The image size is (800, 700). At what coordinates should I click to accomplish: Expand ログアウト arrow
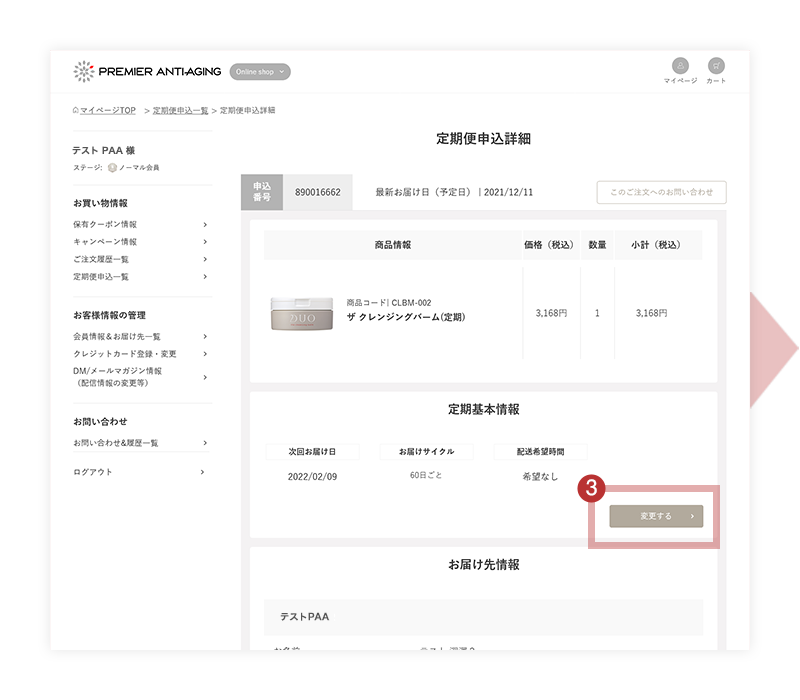click(x=202, y=471)
